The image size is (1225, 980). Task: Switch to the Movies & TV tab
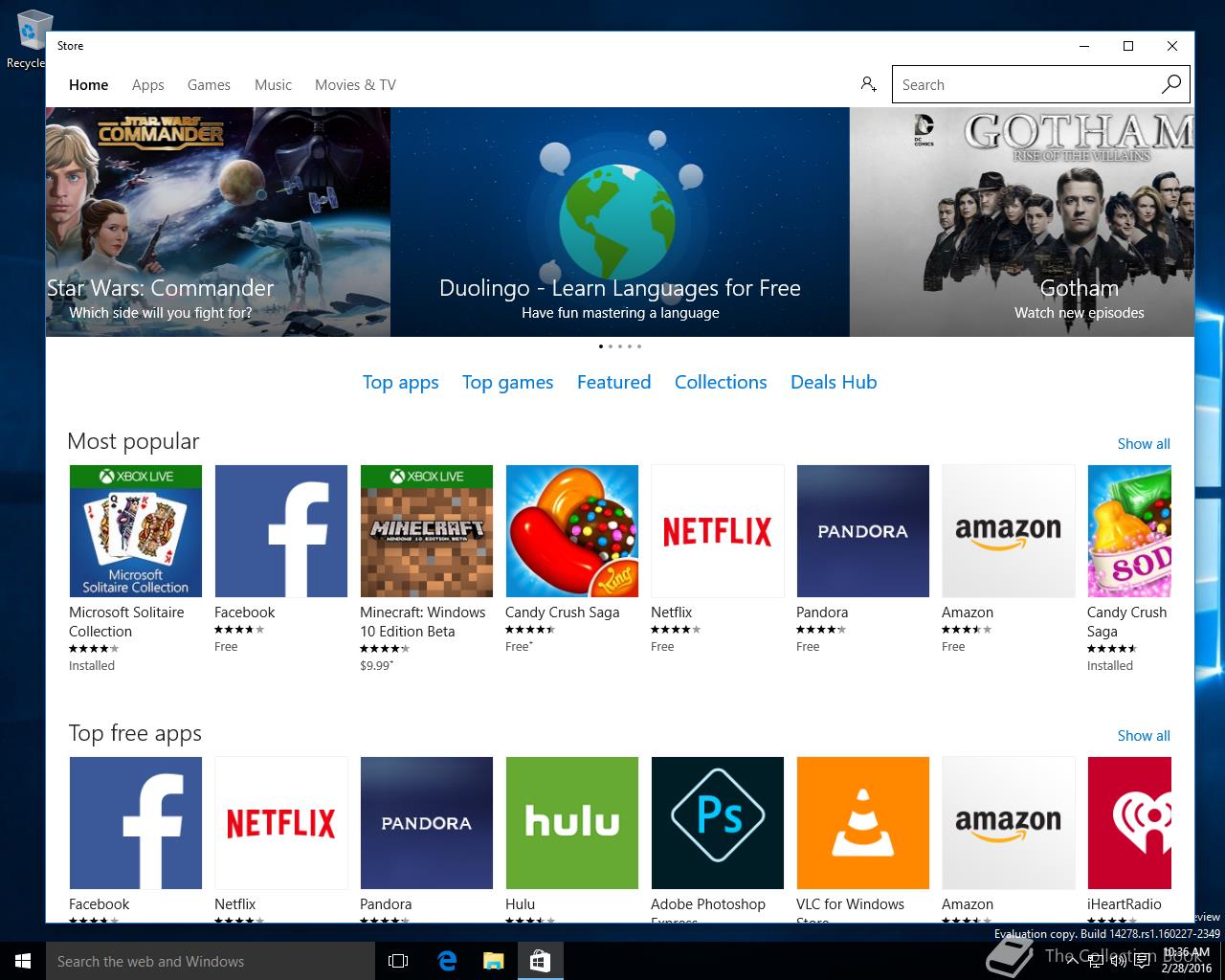pyautogui.click(x=355, y=85)
